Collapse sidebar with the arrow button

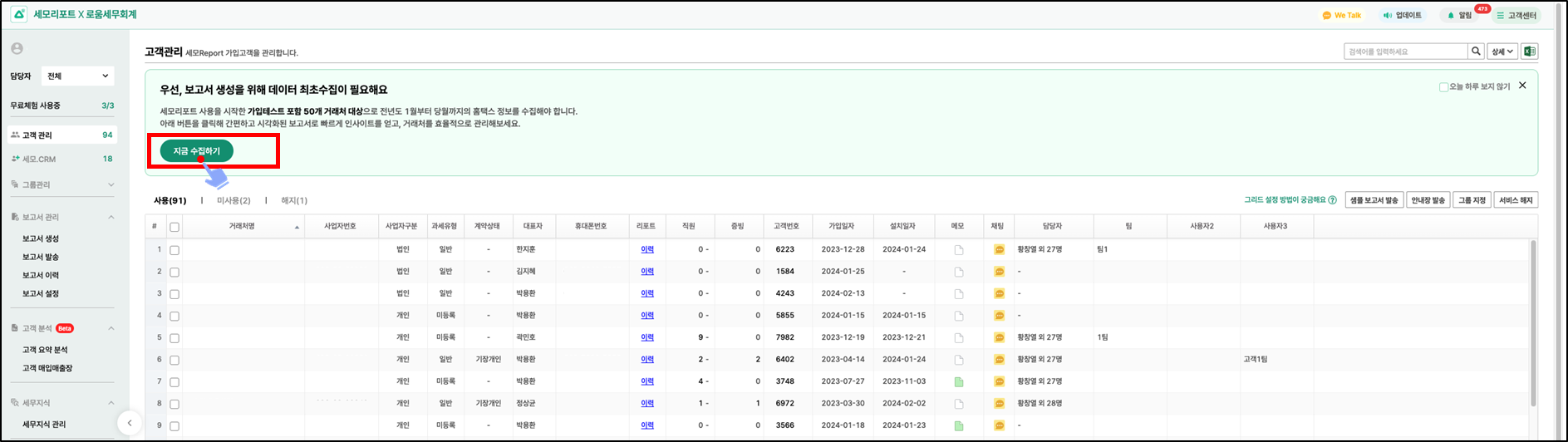[x=129, y=423]
